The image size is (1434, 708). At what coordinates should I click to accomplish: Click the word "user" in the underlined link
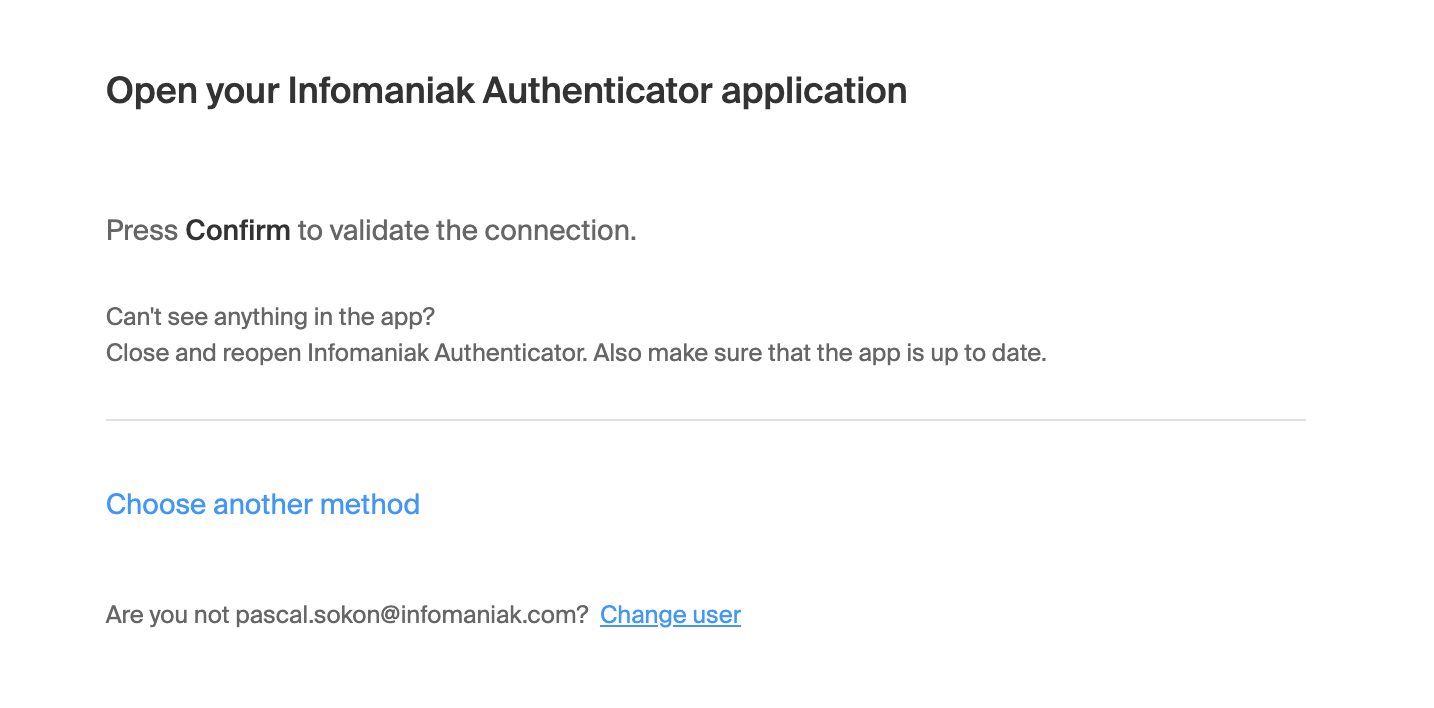[716, 614]
